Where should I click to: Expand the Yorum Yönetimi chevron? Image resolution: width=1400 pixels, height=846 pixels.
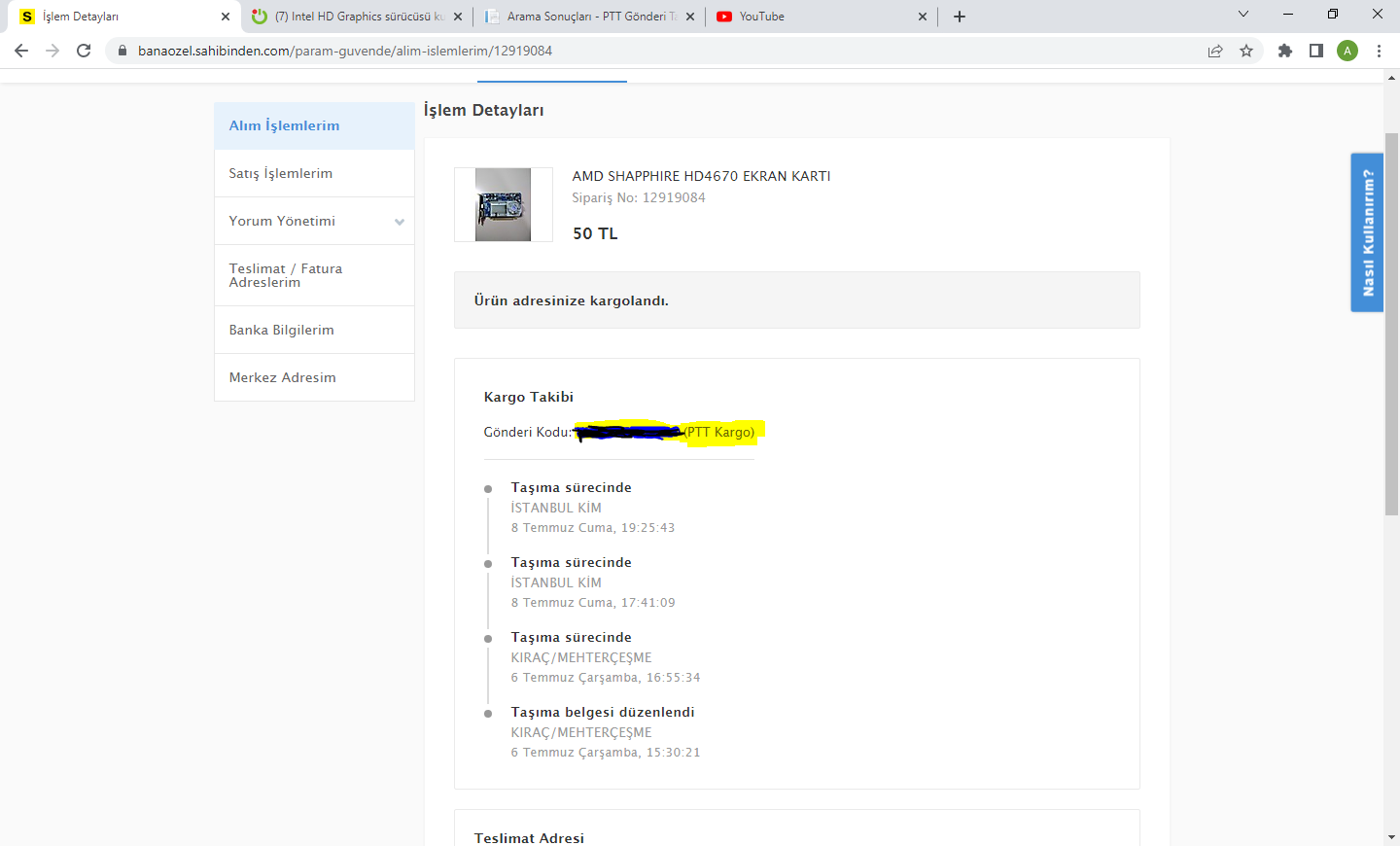400,222
